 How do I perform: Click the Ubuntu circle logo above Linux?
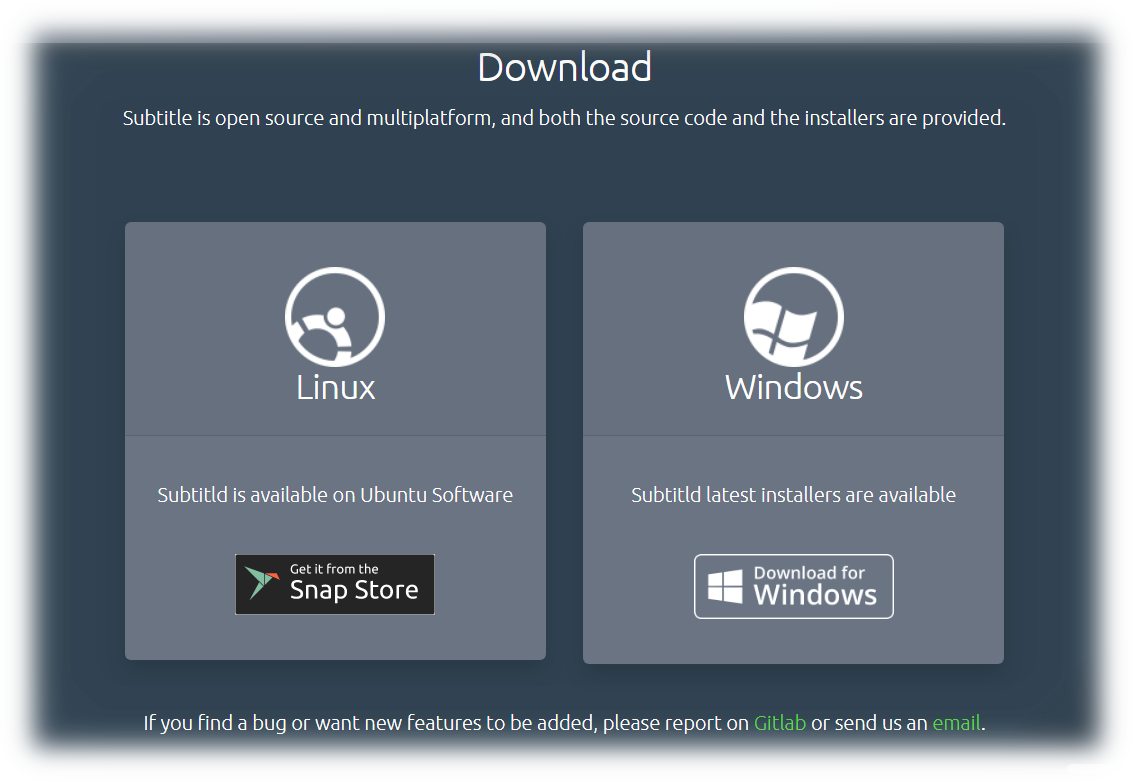coord(335,317)
